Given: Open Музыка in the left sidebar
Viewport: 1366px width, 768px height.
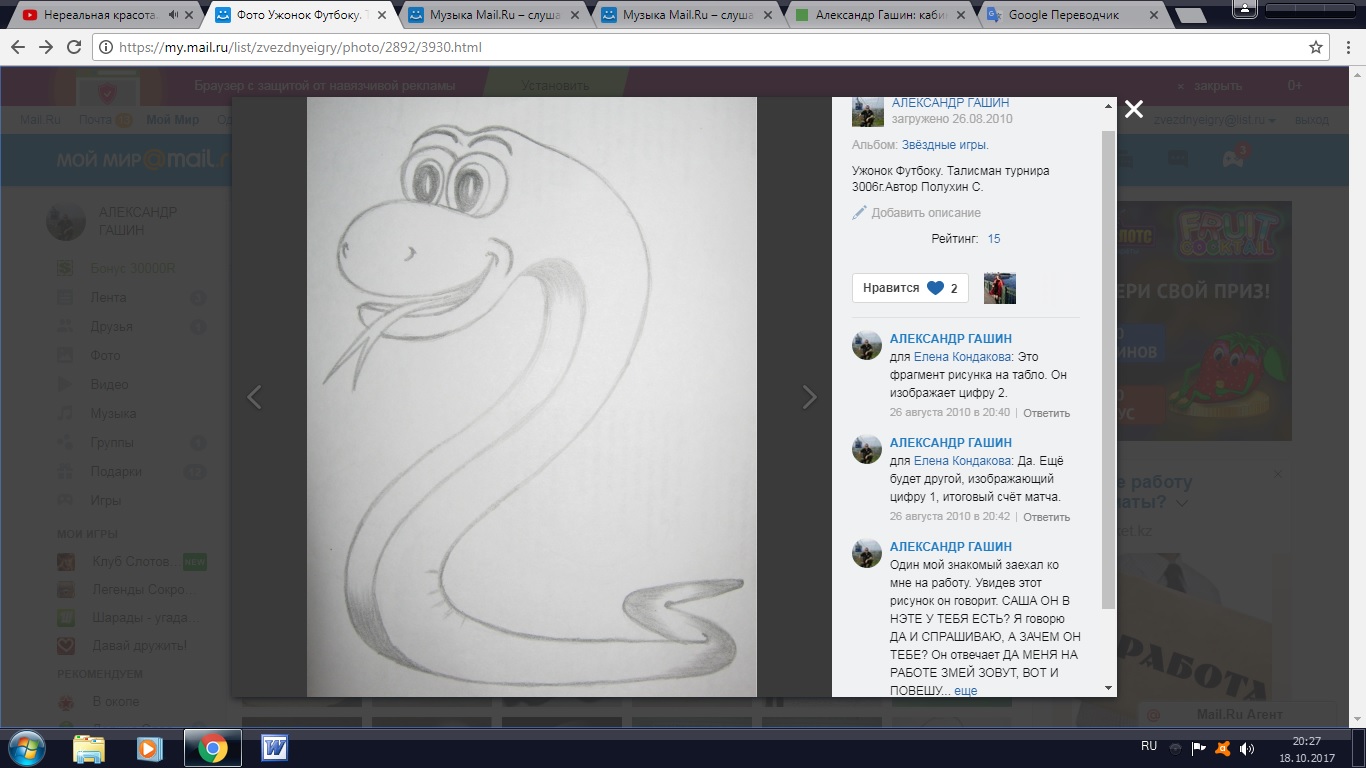Looking at the screenshot, I should [113, 414].
